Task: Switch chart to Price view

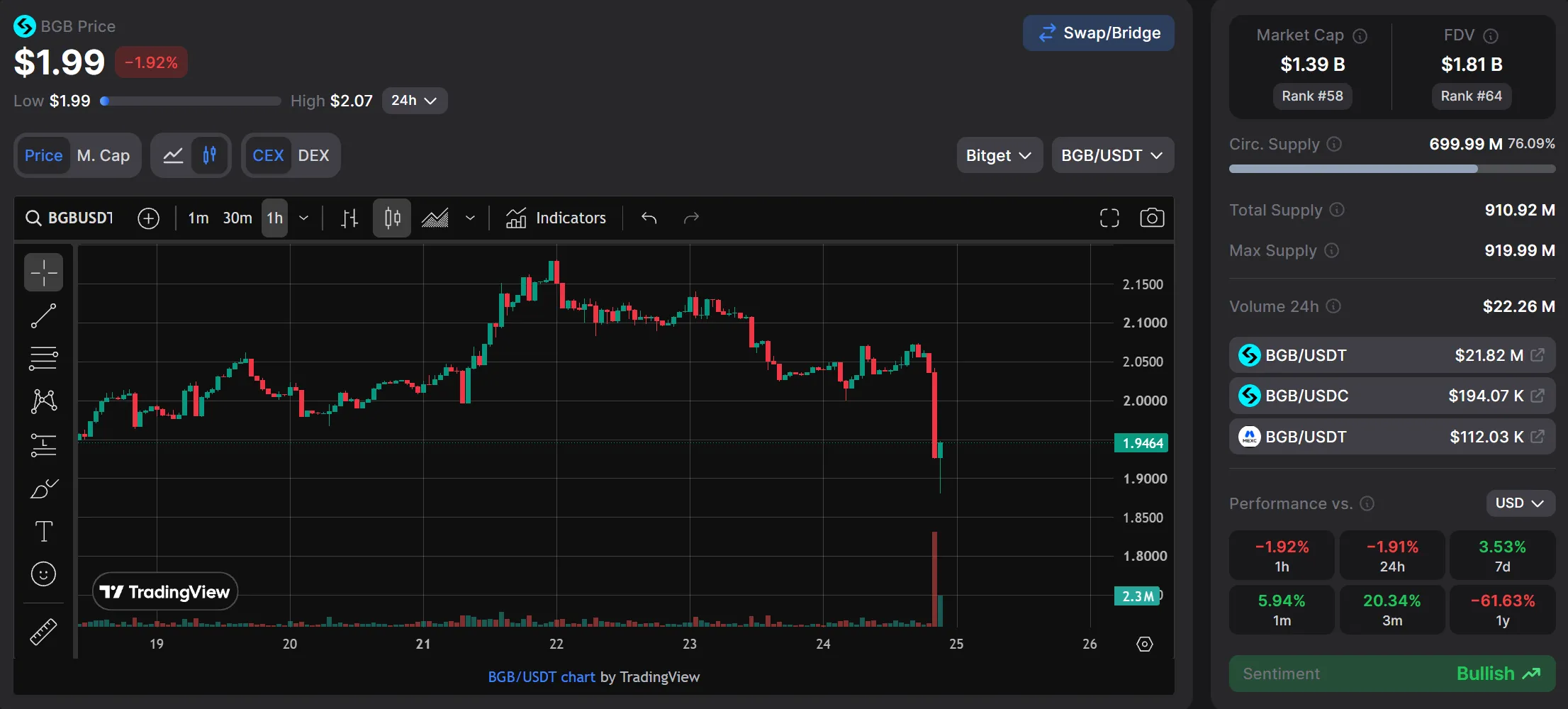Action: (43, 155)
